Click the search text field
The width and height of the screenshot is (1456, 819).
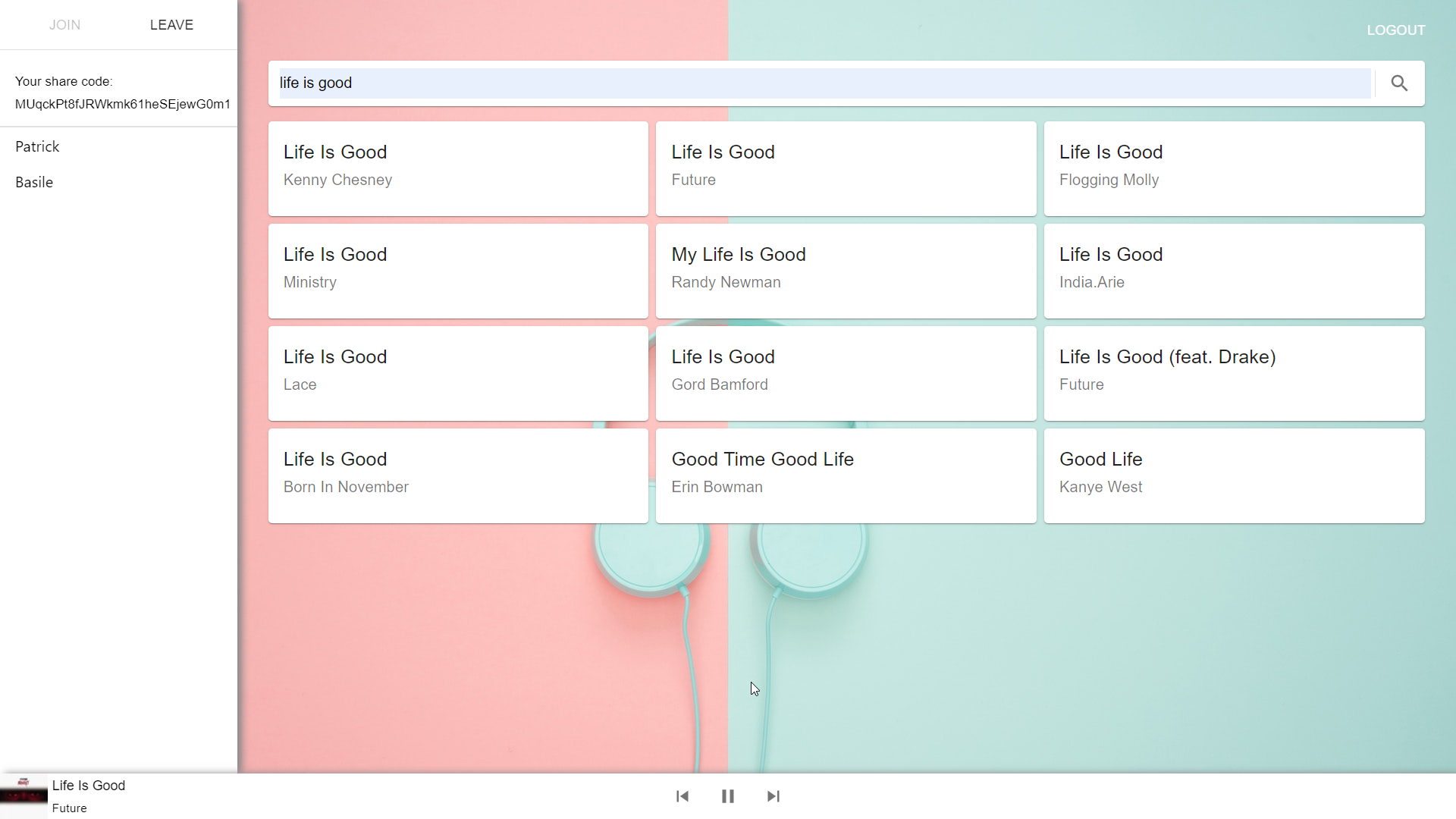pyautogui.click(x=824, y=83)
